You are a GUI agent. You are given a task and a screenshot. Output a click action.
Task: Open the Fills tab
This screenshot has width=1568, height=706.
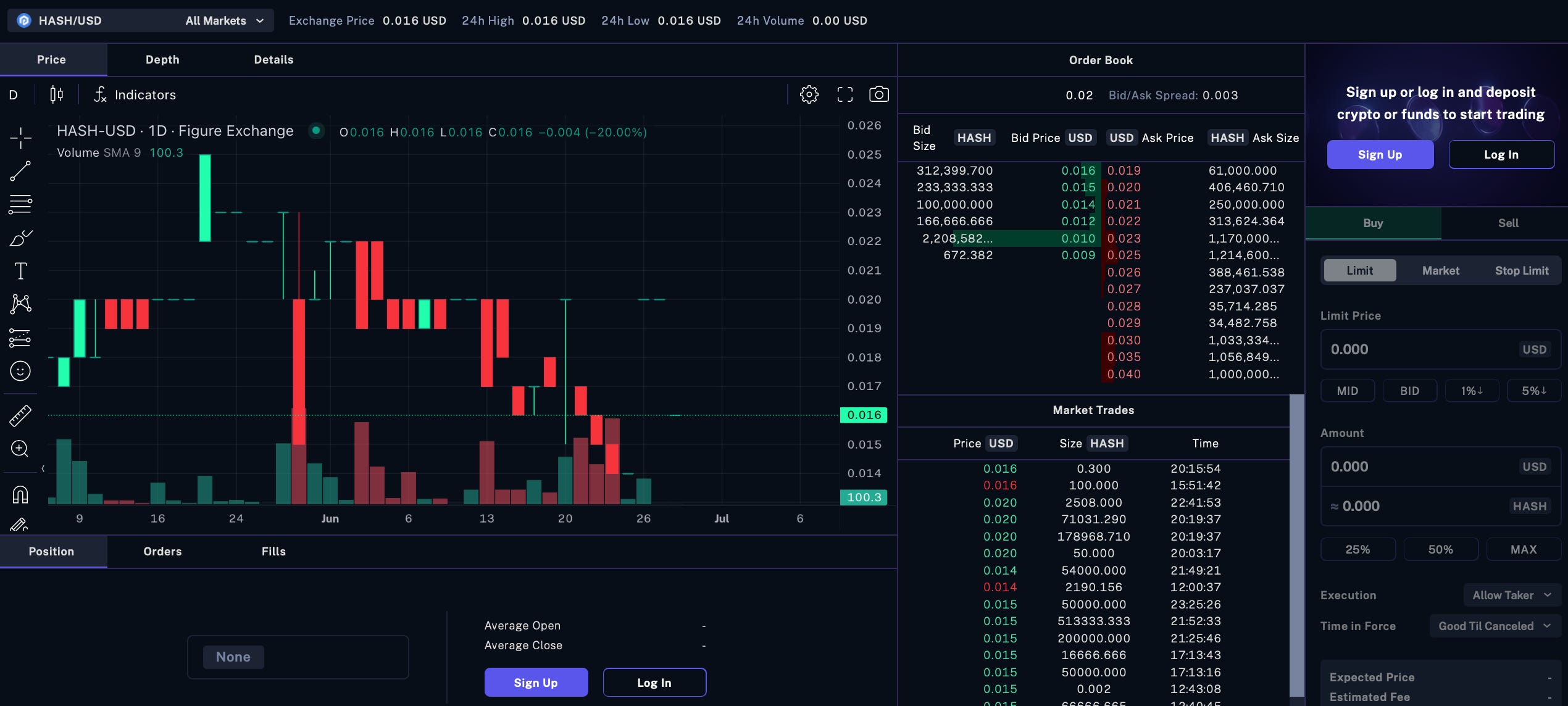coord(273,552)
